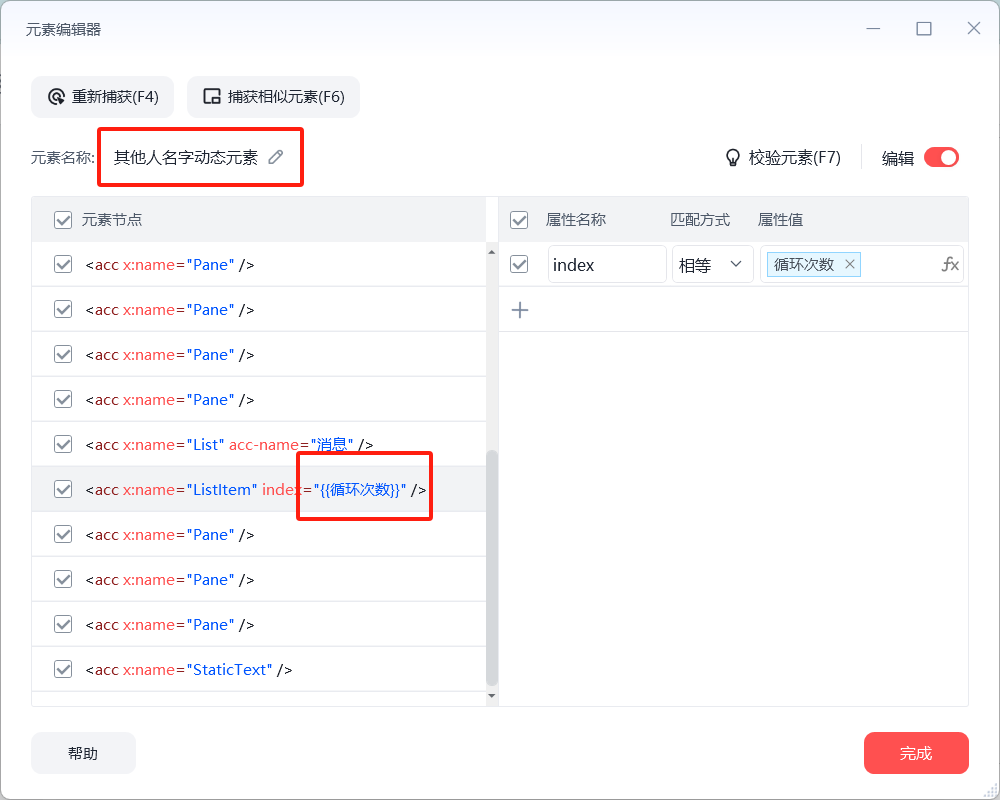The width and height of the screenshot is (1000, 800).
Task: Click the 属性值 column header
Action: pos(780,220)
